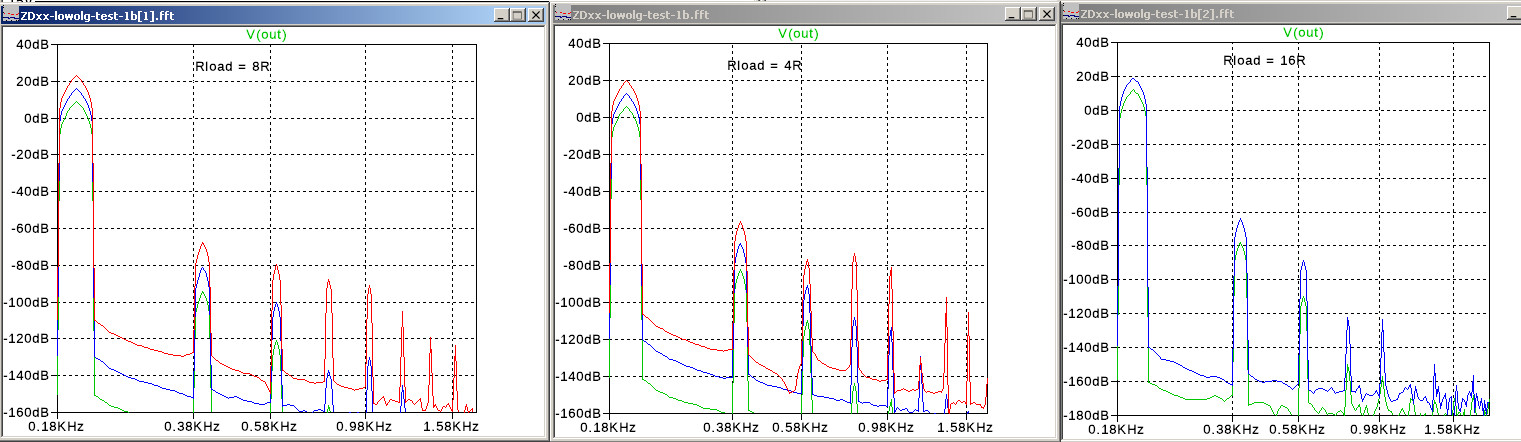
Task: Close the ZDxx-lowolg-test-1b.fft window
Action: click(x=1045, y=15)
